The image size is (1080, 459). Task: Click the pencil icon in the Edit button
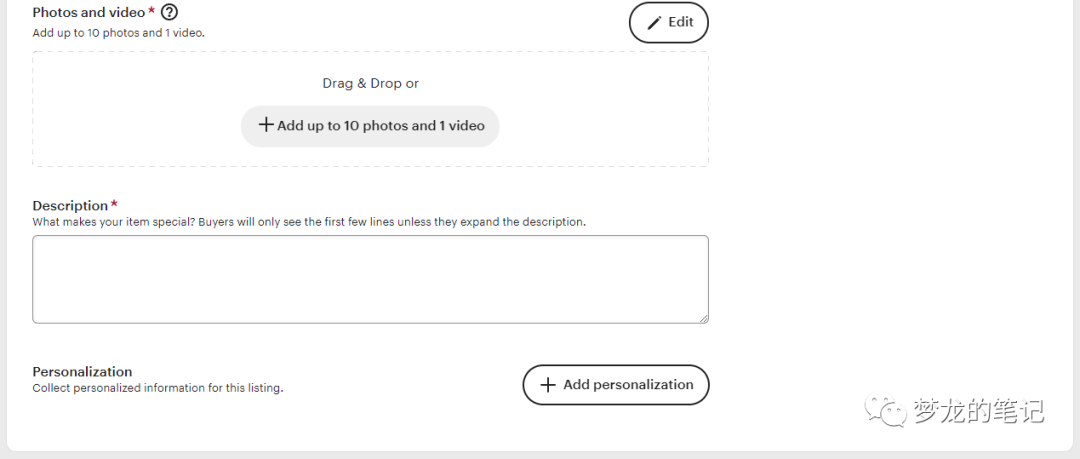[x=655, y=22]
